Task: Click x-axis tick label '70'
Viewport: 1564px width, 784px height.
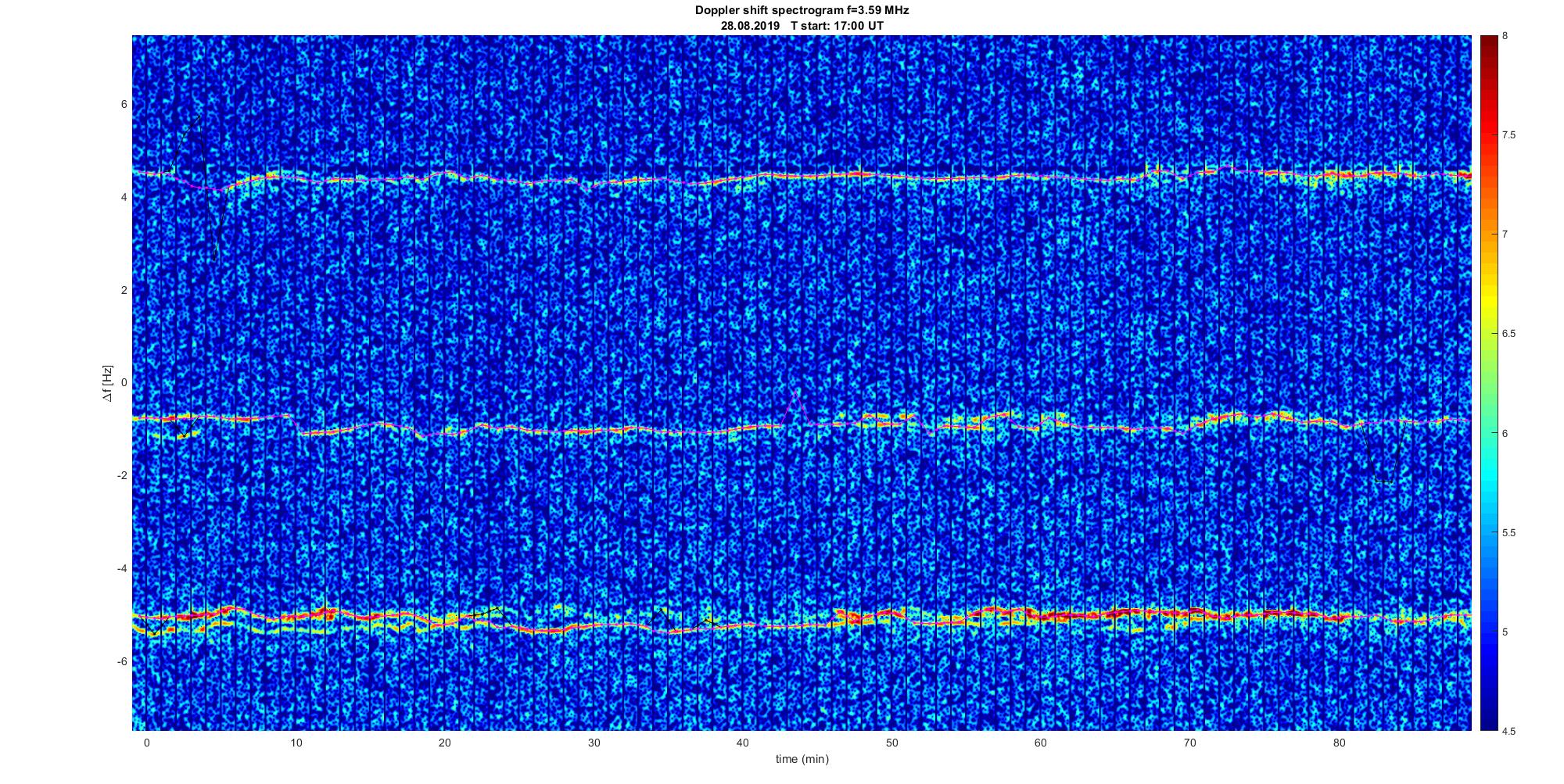Action: tap(1190, 743)
